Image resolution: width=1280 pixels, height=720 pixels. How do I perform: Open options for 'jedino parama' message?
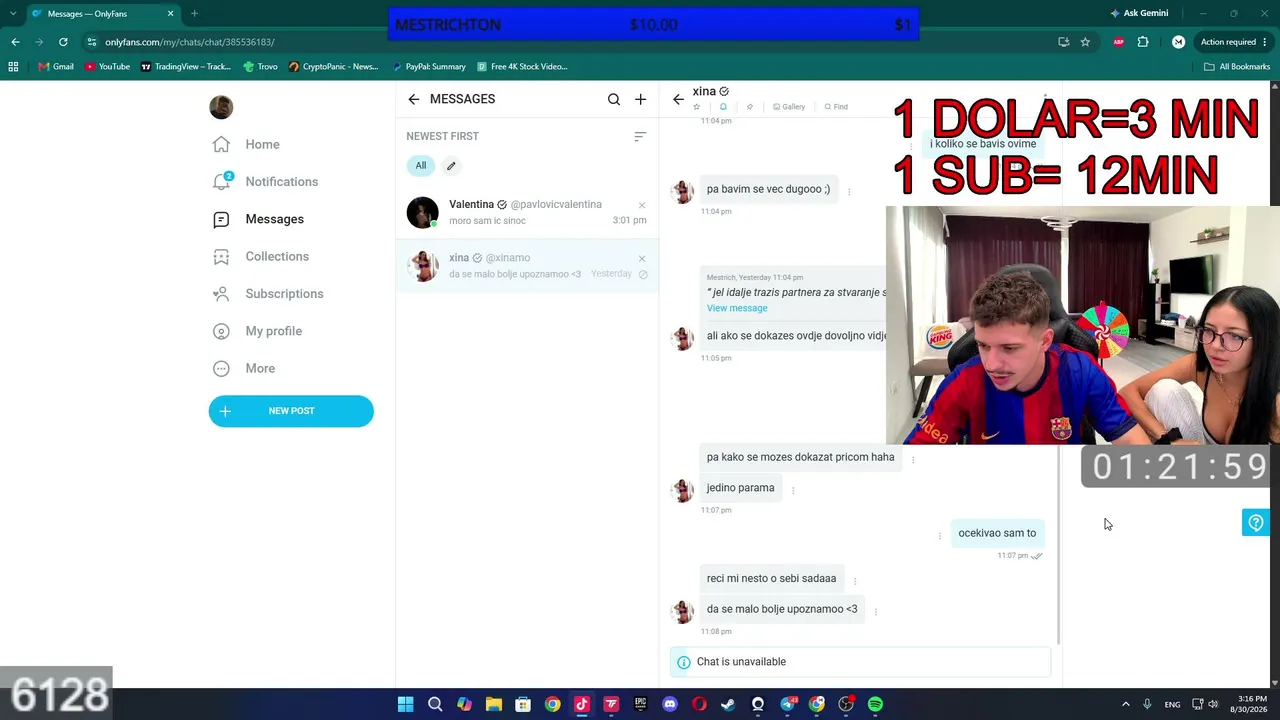[793, 490]
